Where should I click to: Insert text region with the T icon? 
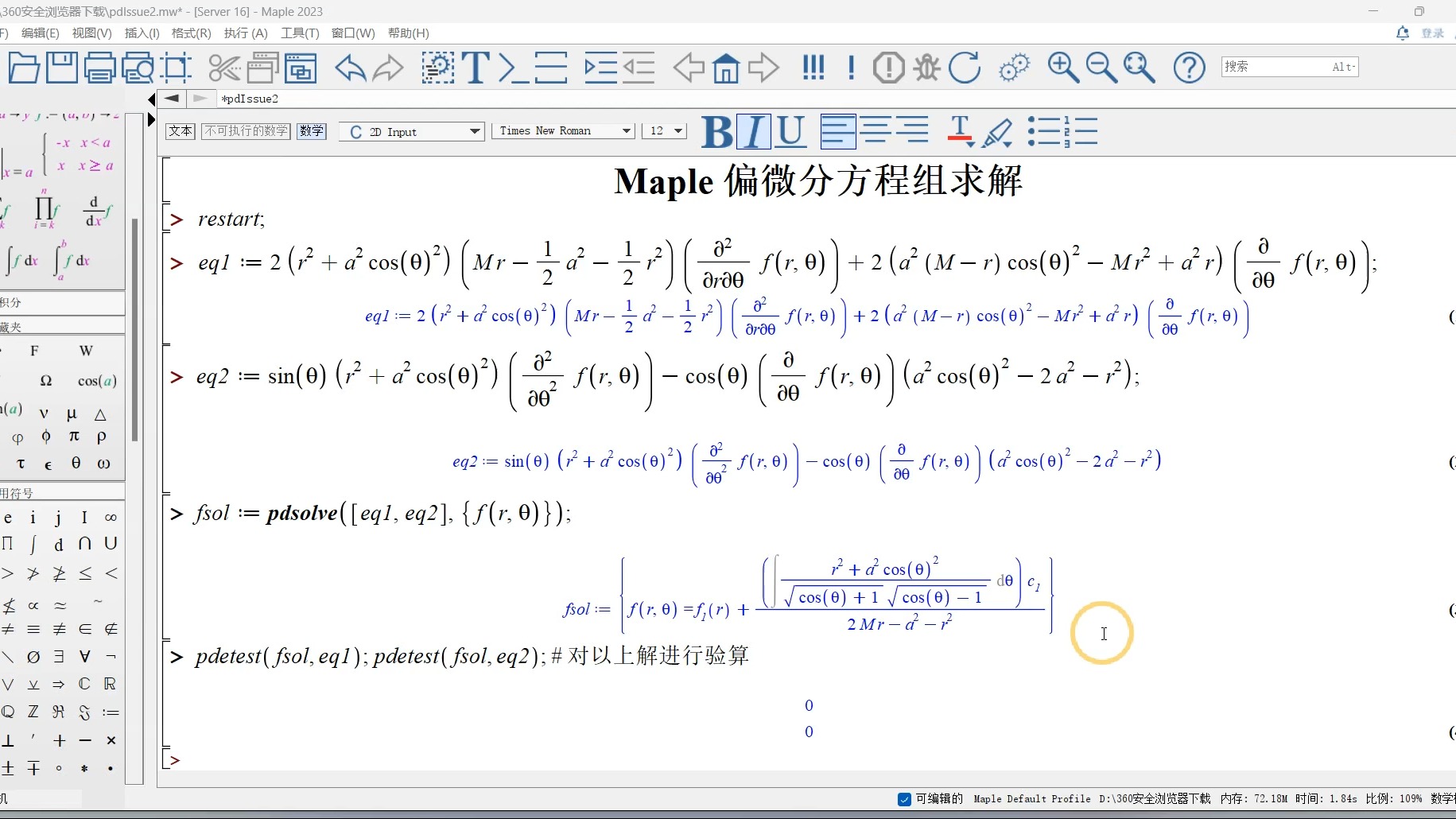[x=476, y=68]
